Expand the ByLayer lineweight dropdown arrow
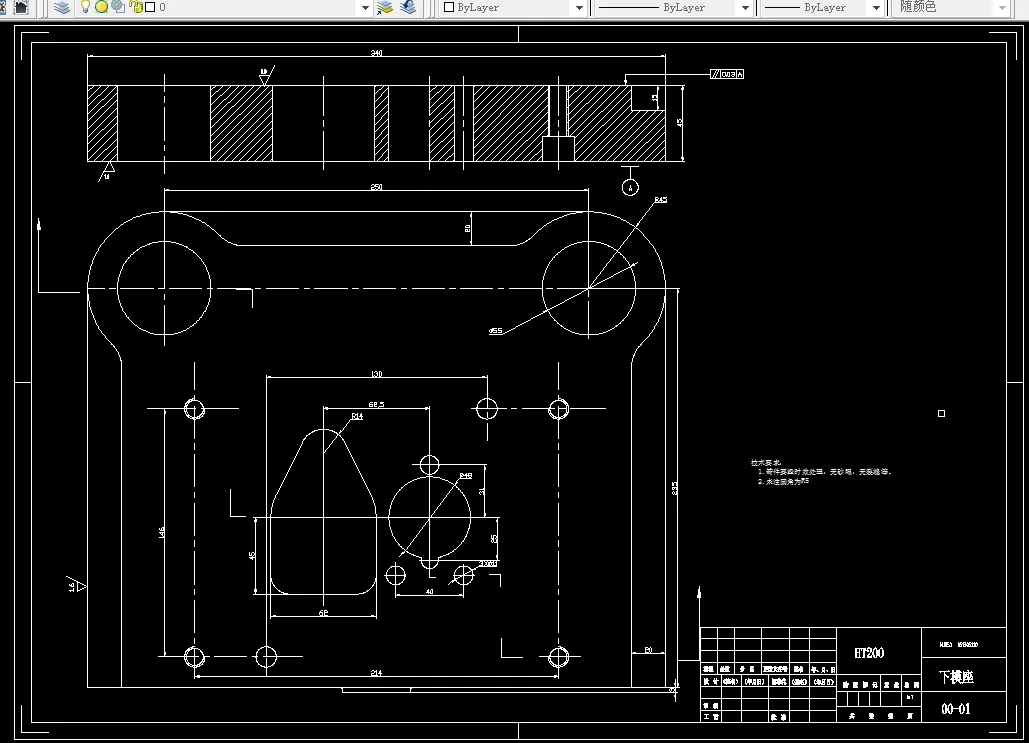Image resolution: width=1029 pixels, height=743 pixels. (876, 8)
